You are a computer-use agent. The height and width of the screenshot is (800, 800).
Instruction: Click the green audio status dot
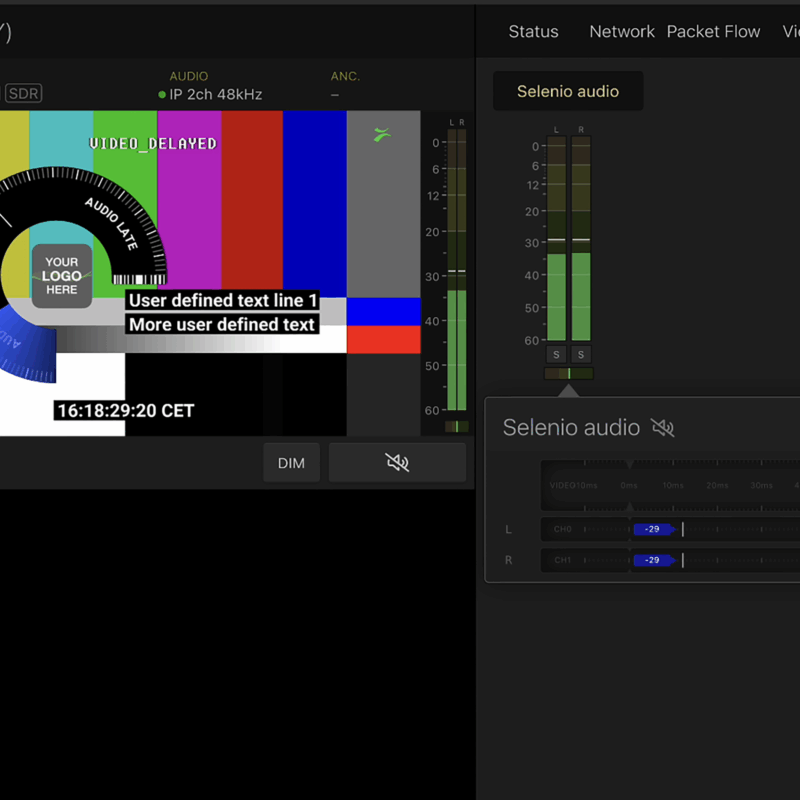[x=162, y=95]
